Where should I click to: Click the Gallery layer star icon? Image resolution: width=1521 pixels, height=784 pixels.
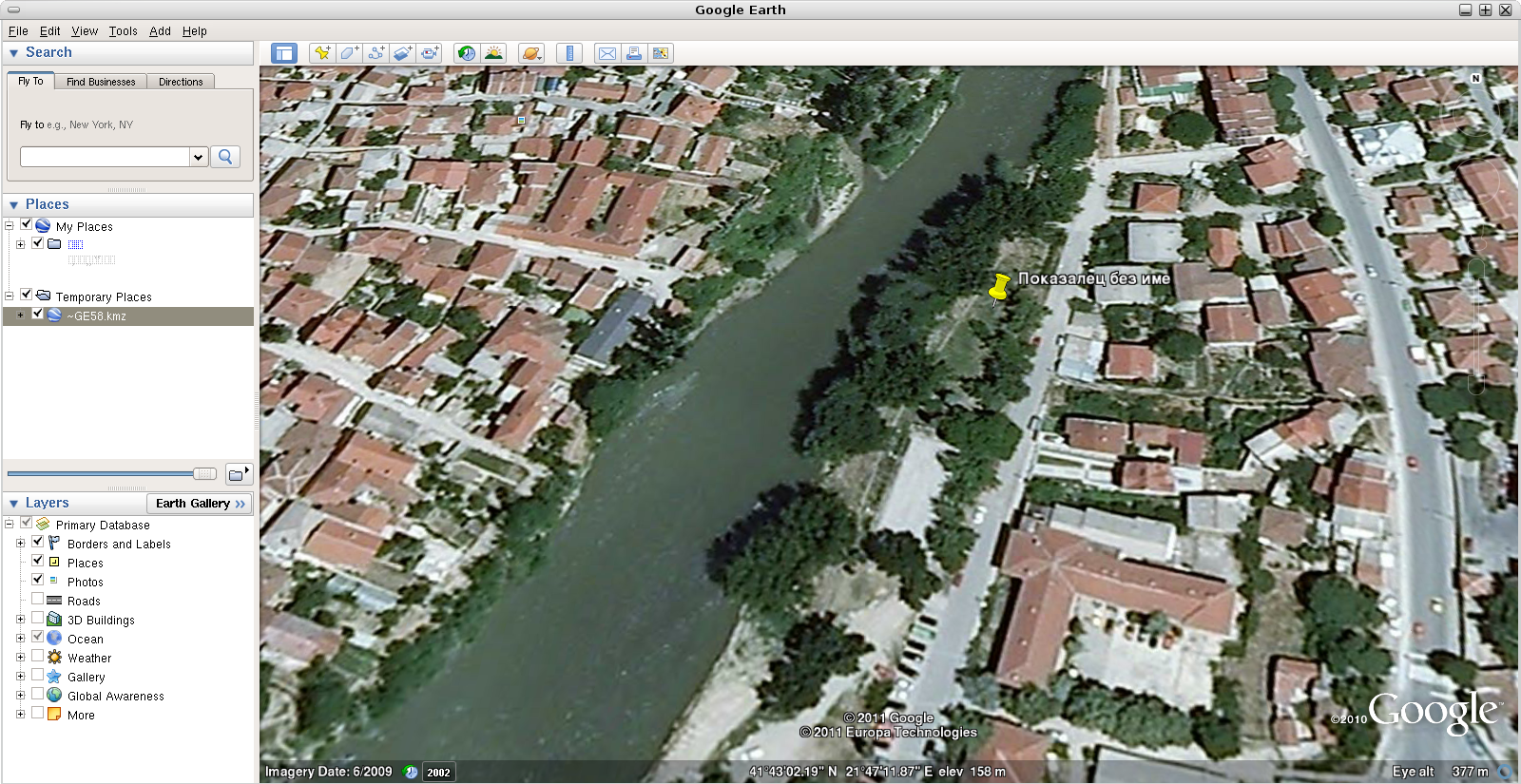[54, 677]
